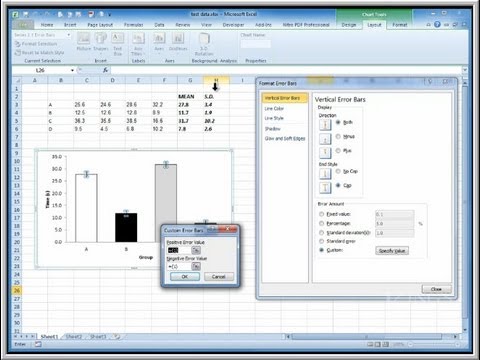Select the Cap radio button
This screenshot has height=360, width=480.
[338, 185]
